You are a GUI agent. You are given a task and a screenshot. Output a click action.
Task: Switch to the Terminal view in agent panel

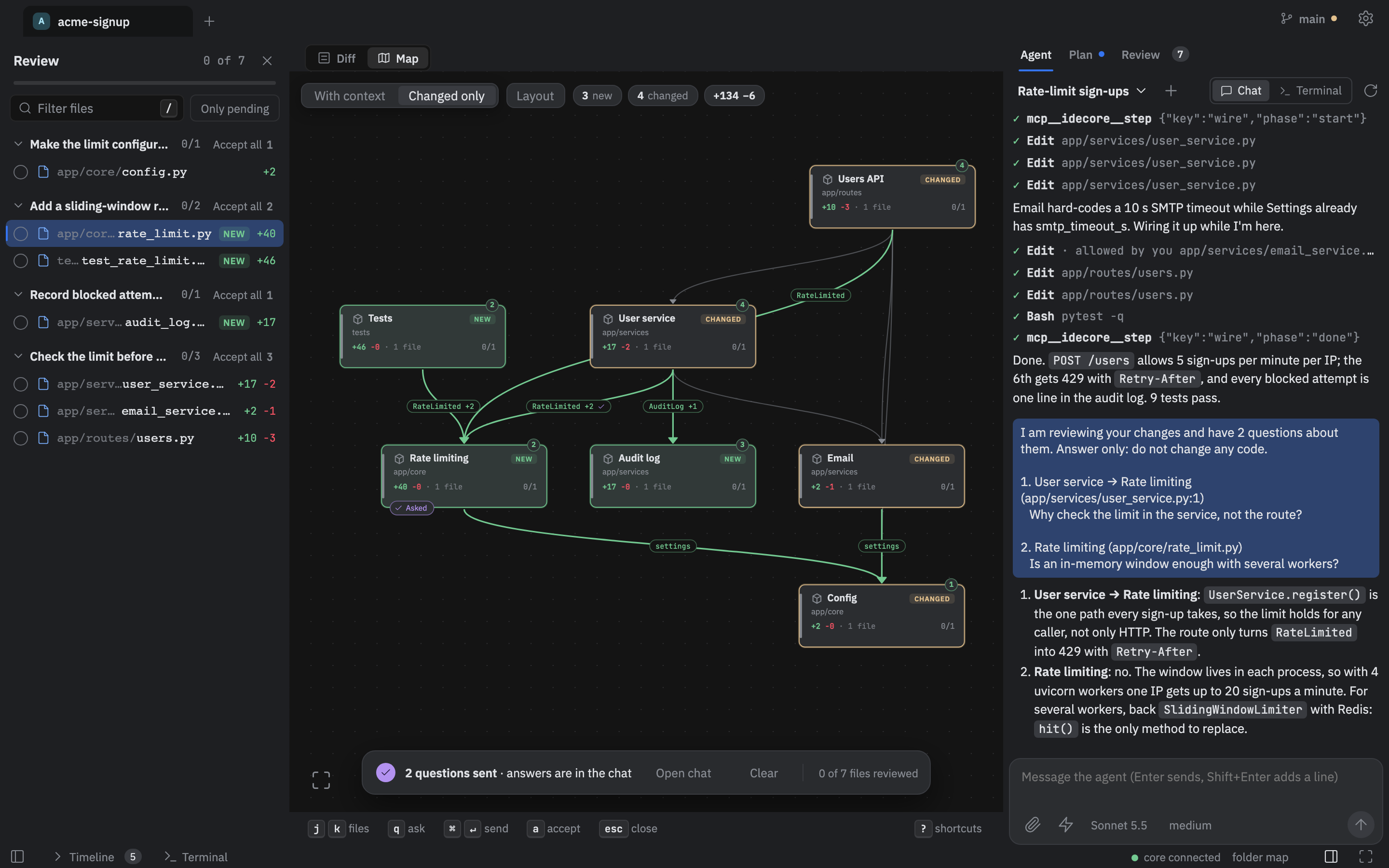[1310, 91]
